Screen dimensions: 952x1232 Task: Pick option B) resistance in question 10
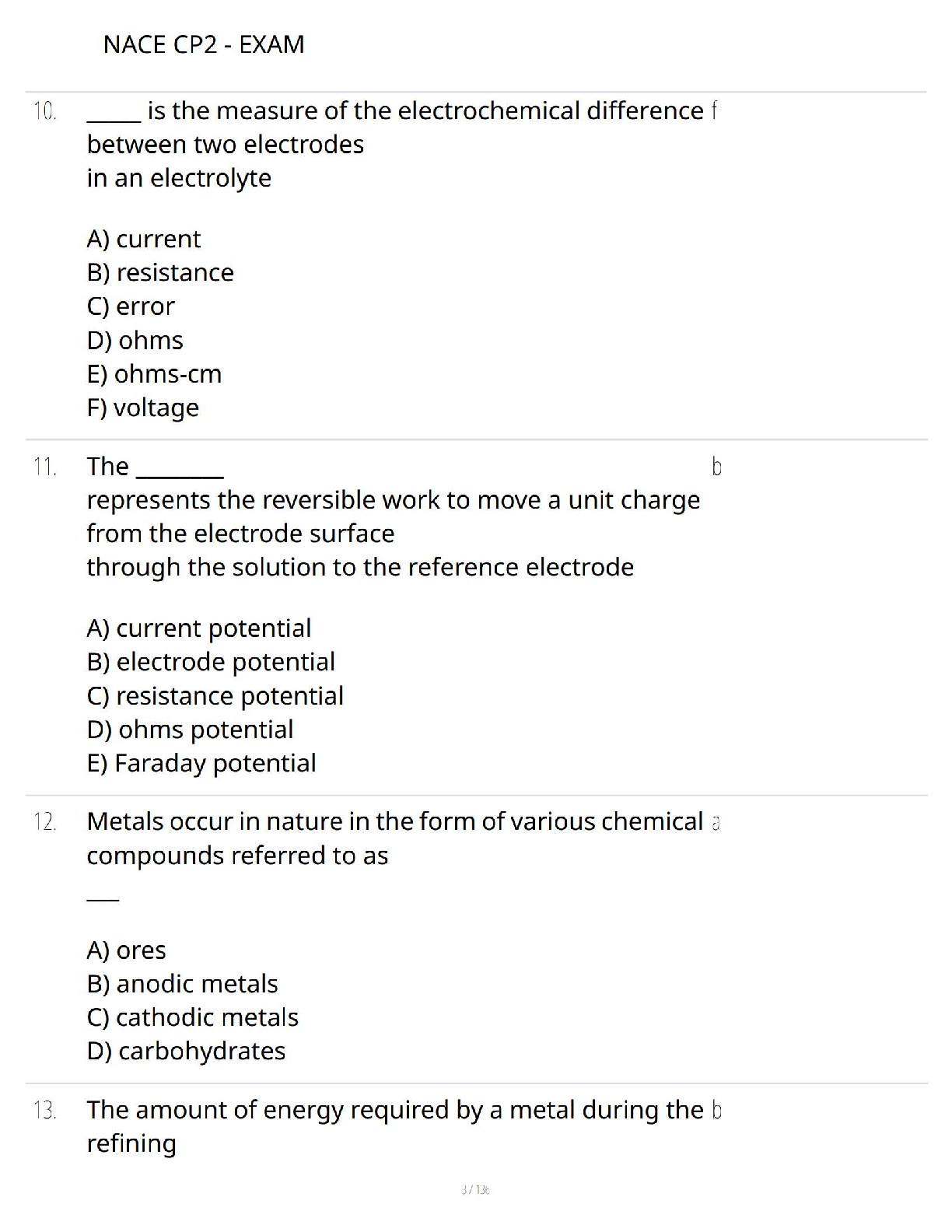point(160,272)
